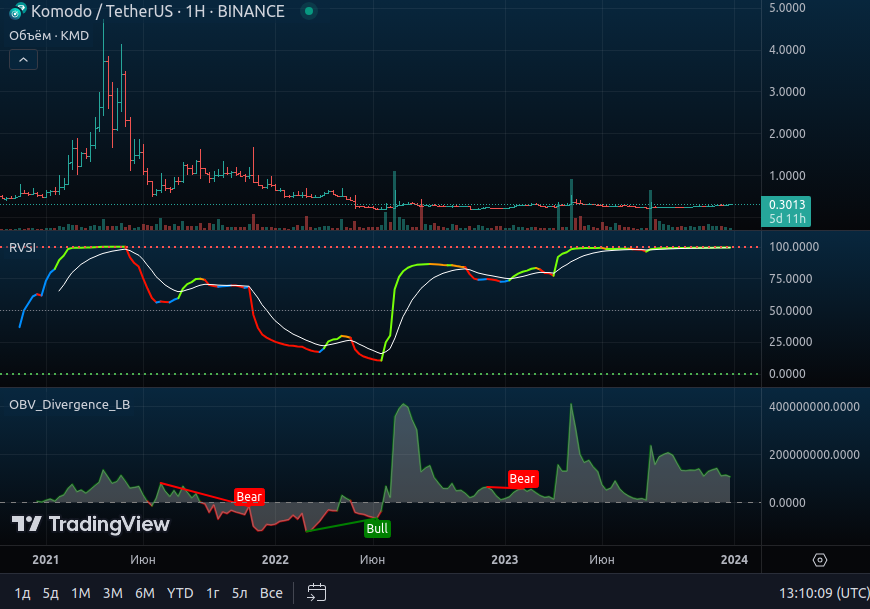Click the 5d 11h bar countdown label

tap(786, 219)
